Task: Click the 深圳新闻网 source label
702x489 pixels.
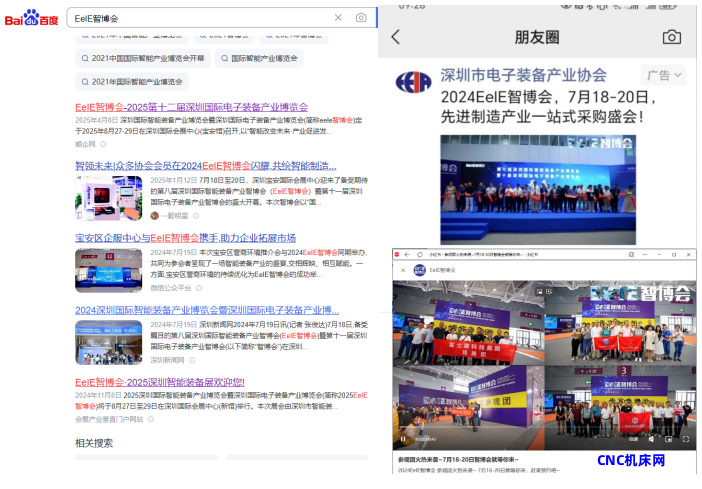Action: (167, 360)
